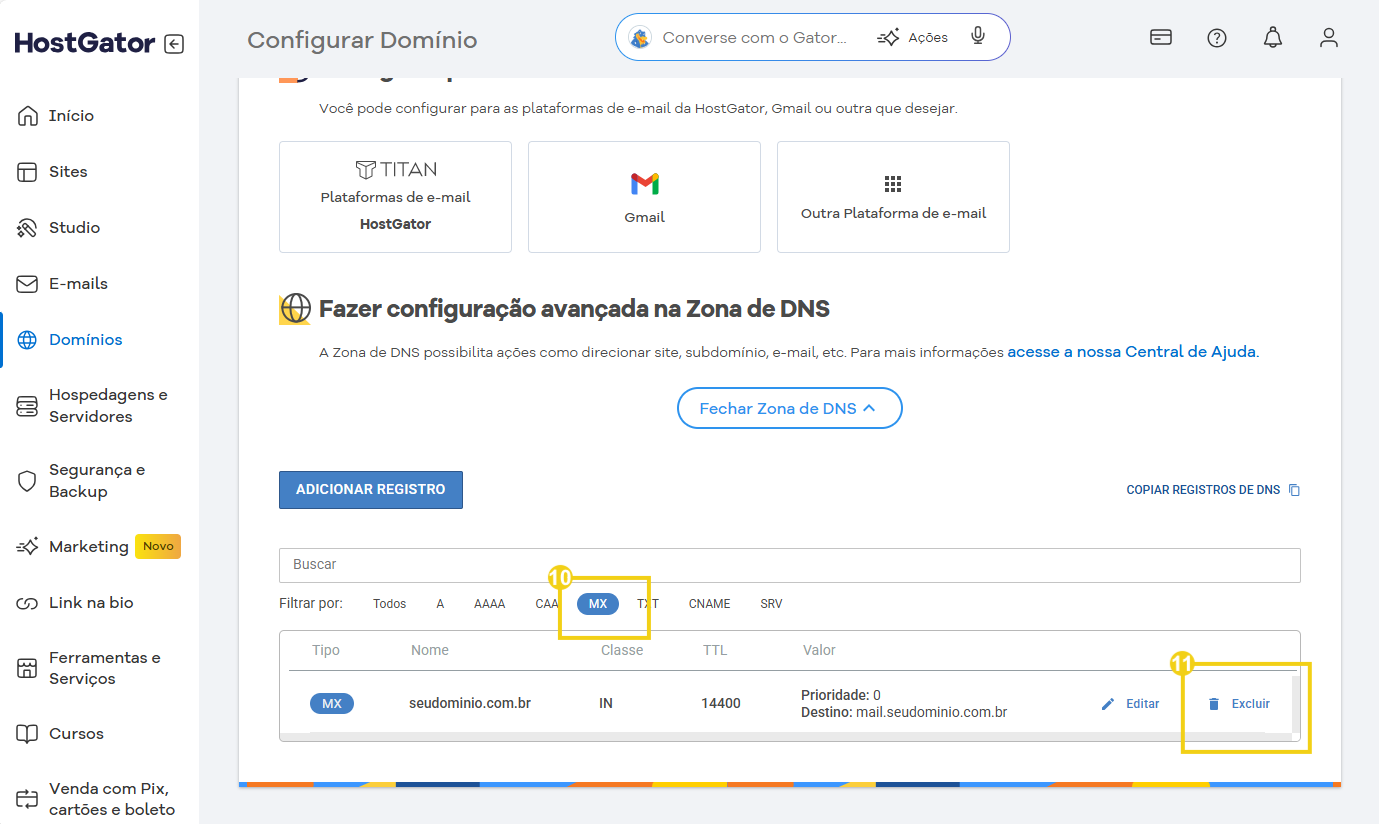
Task: Open the help question mark icon
Action: [x=1216, y=38]
